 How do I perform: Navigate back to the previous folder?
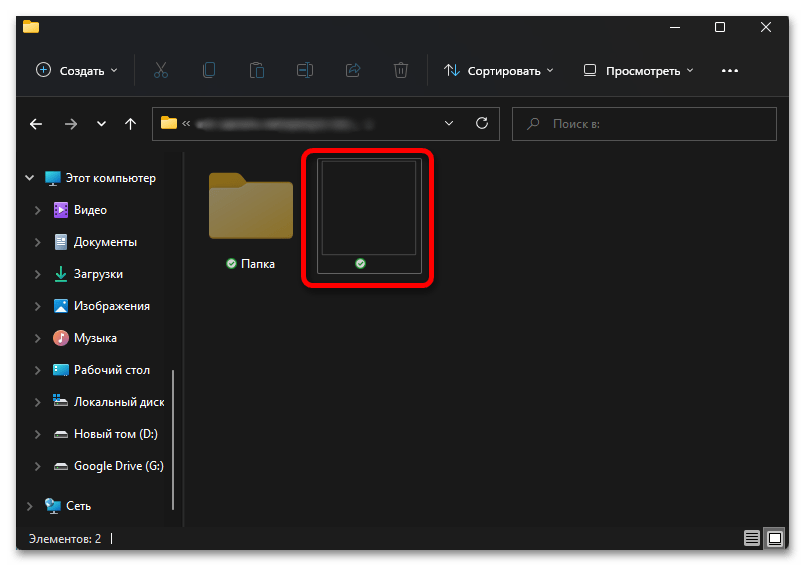click(x=36, y=124)
